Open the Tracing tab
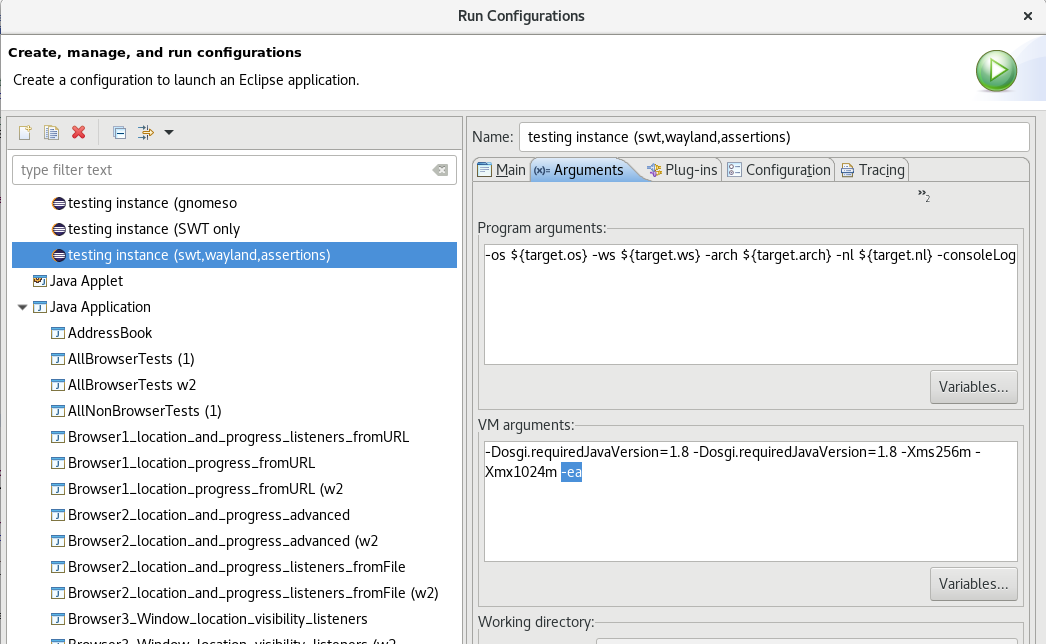 point(872,170)
